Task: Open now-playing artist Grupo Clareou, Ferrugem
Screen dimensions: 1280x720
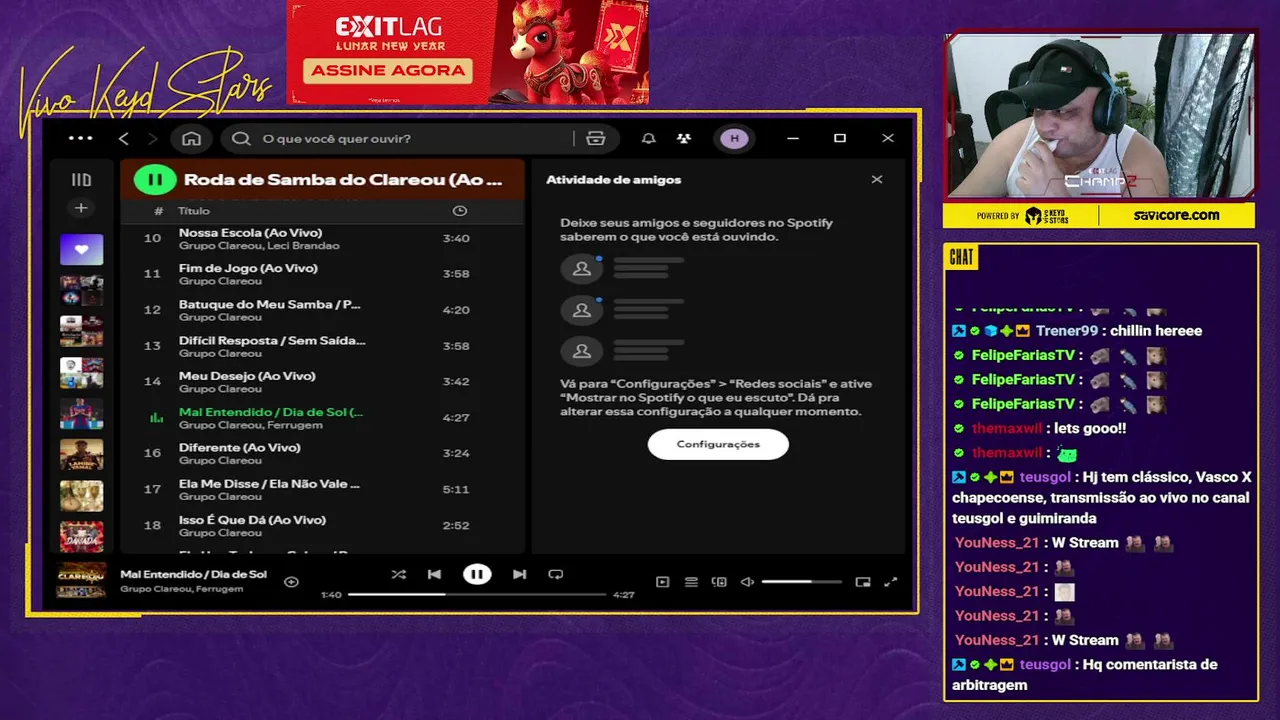Action: click(x=182, y=589)
